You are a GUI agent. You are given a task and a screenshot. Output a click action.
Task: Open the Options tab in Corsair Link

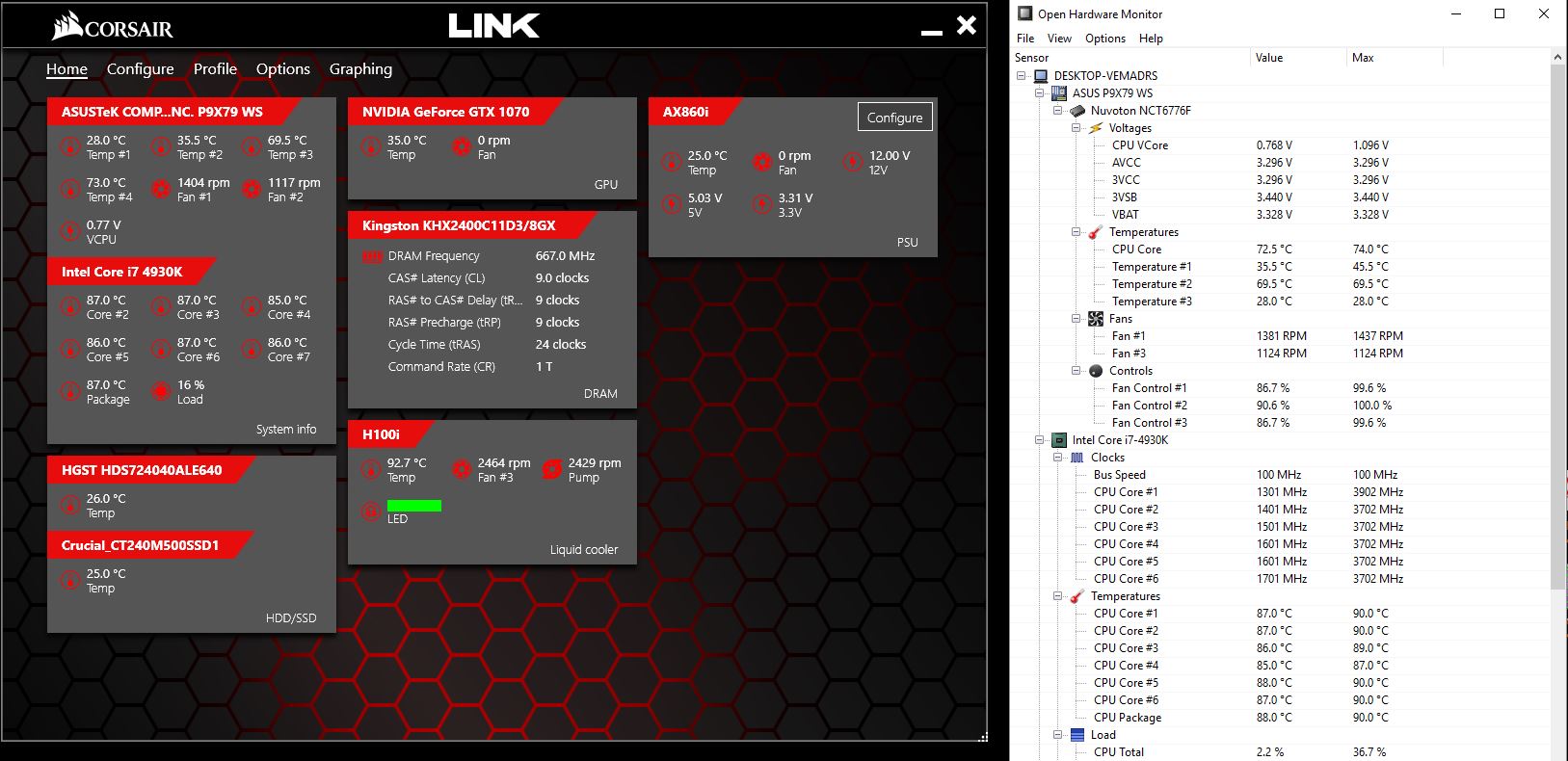coord(283,68)
